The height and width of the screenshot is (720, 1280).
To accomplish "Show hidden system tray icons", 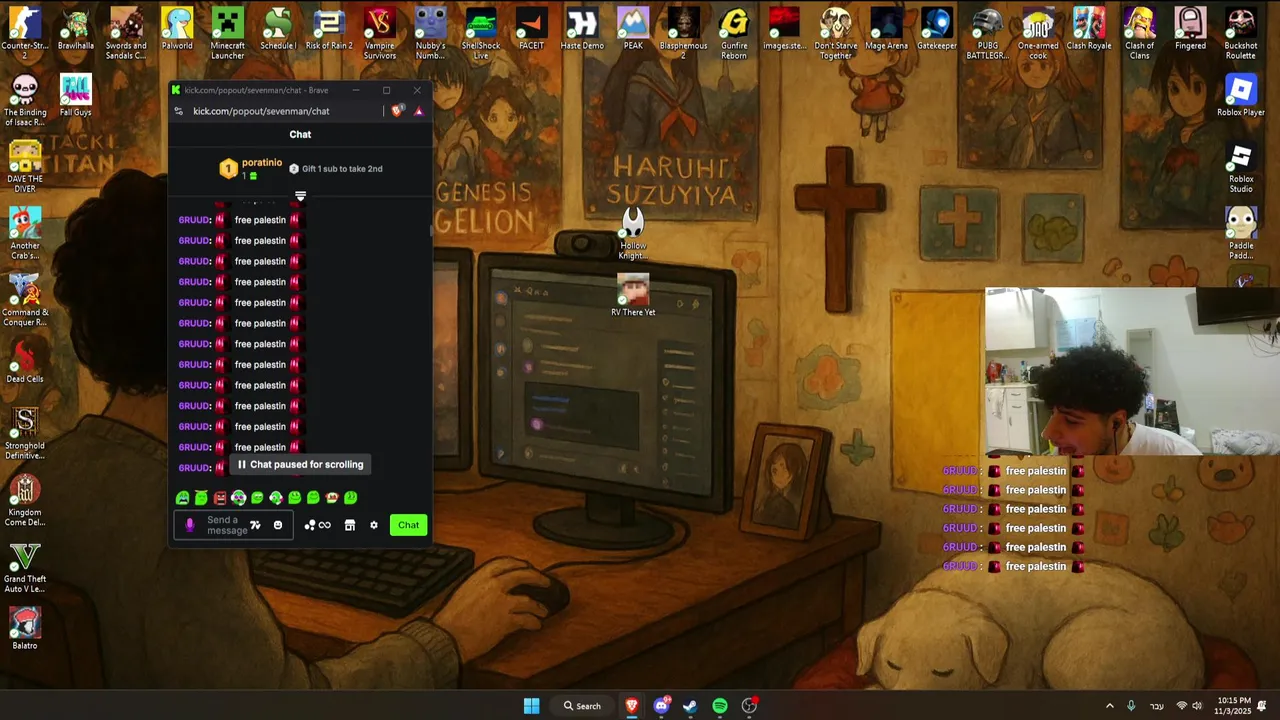I will tap(1109, 706).
